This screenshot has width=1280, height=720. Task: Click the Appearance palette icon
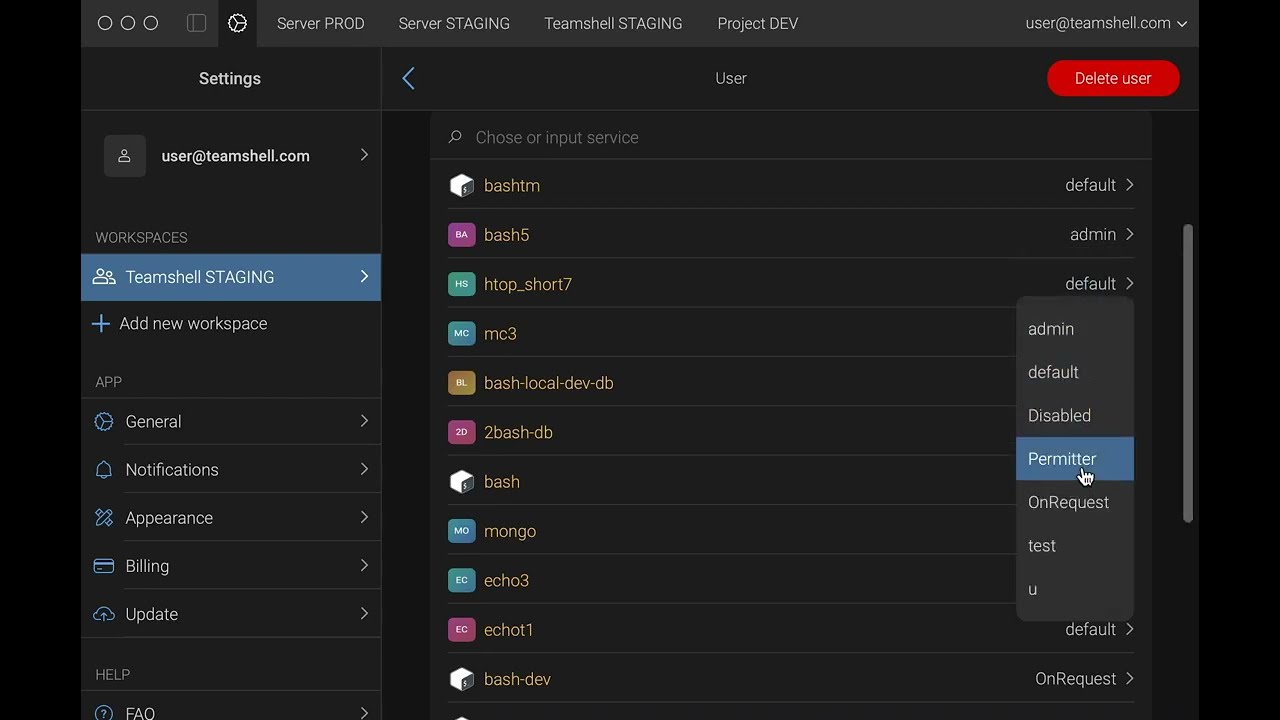click(104, 518)
